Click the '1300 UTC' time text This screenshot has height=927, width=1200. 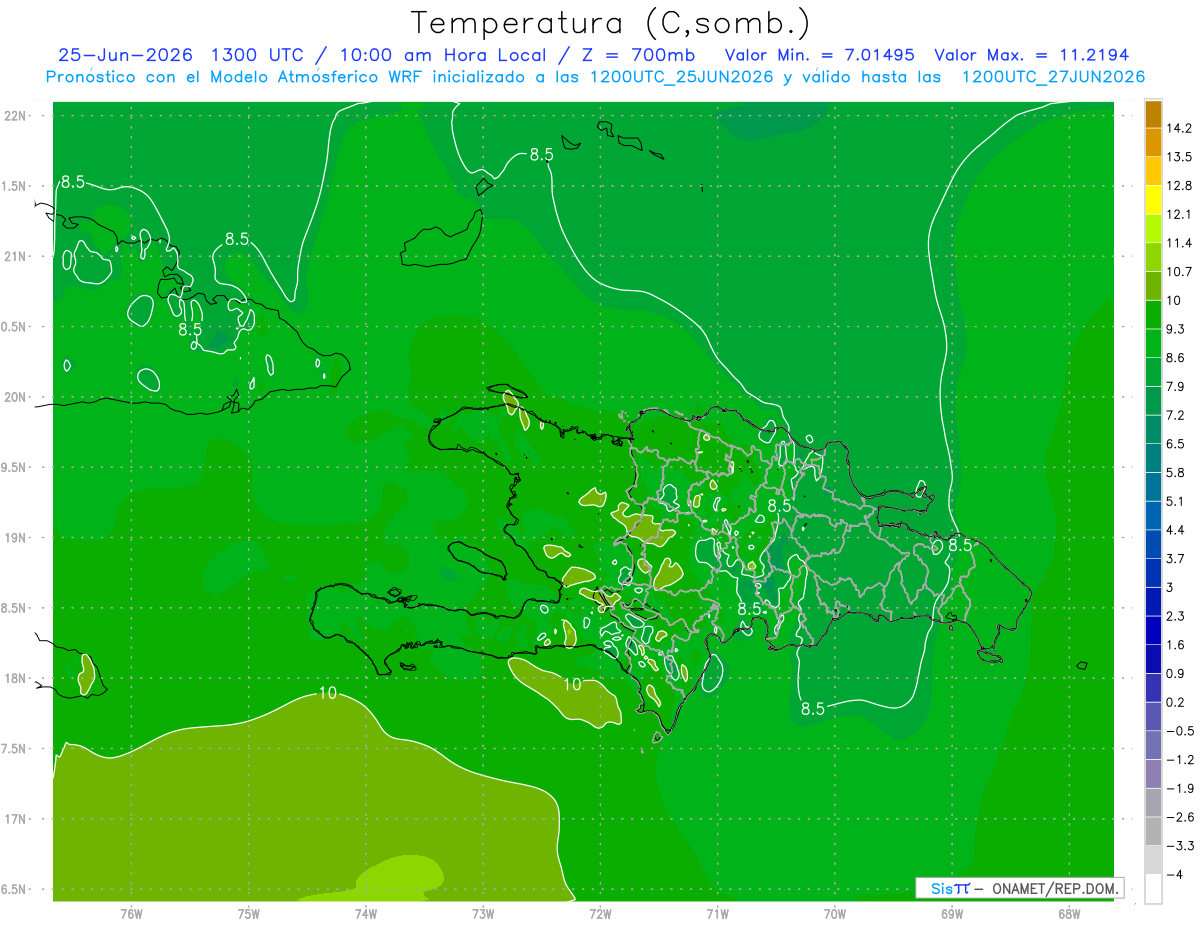pos(259,55)
